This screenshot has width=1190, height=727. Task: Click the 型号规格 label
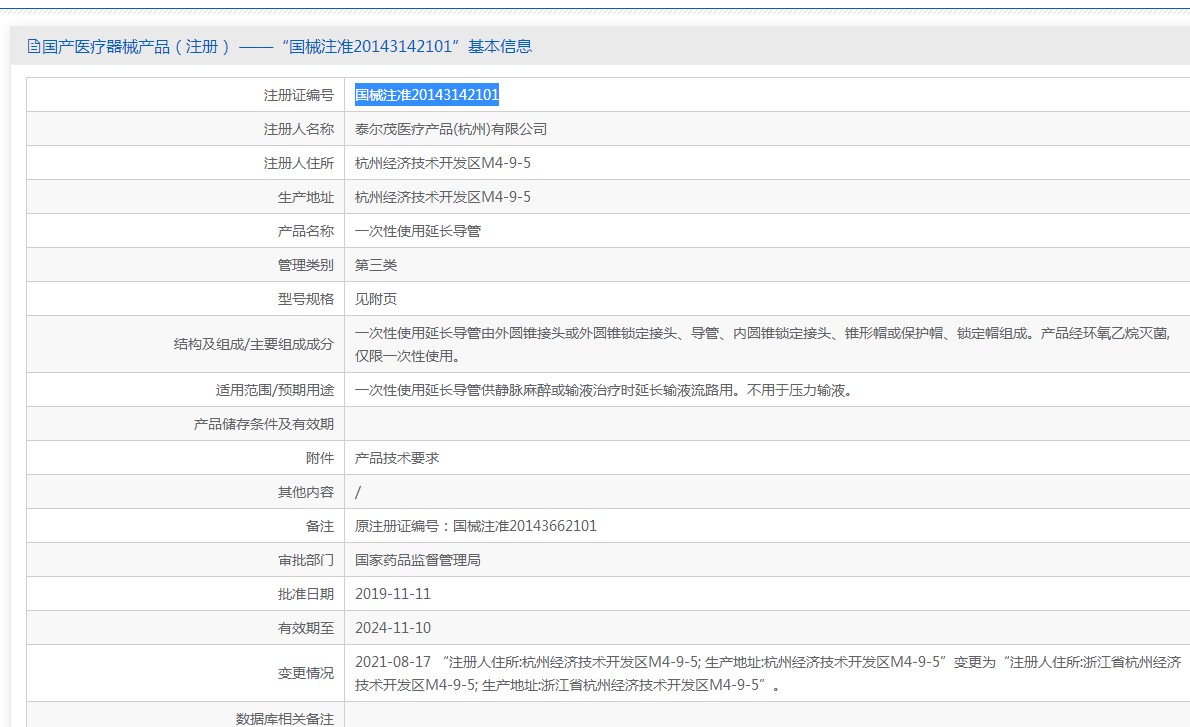pyautogui.click(x=305, y=299)
